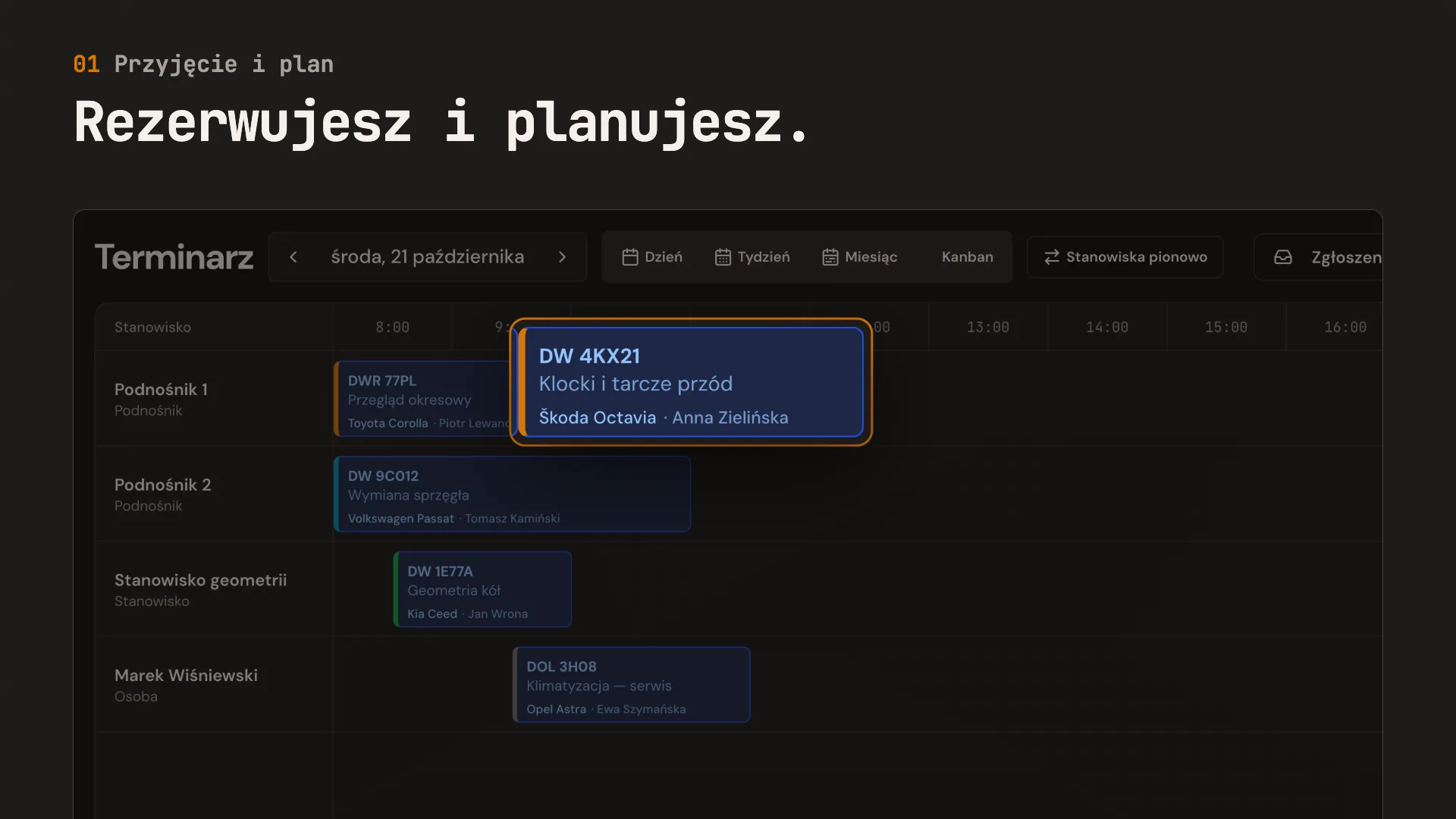This screenshot has height=819, width=1456.
Task: Click Opel Astra vehicle text
Action: (557, 709)
